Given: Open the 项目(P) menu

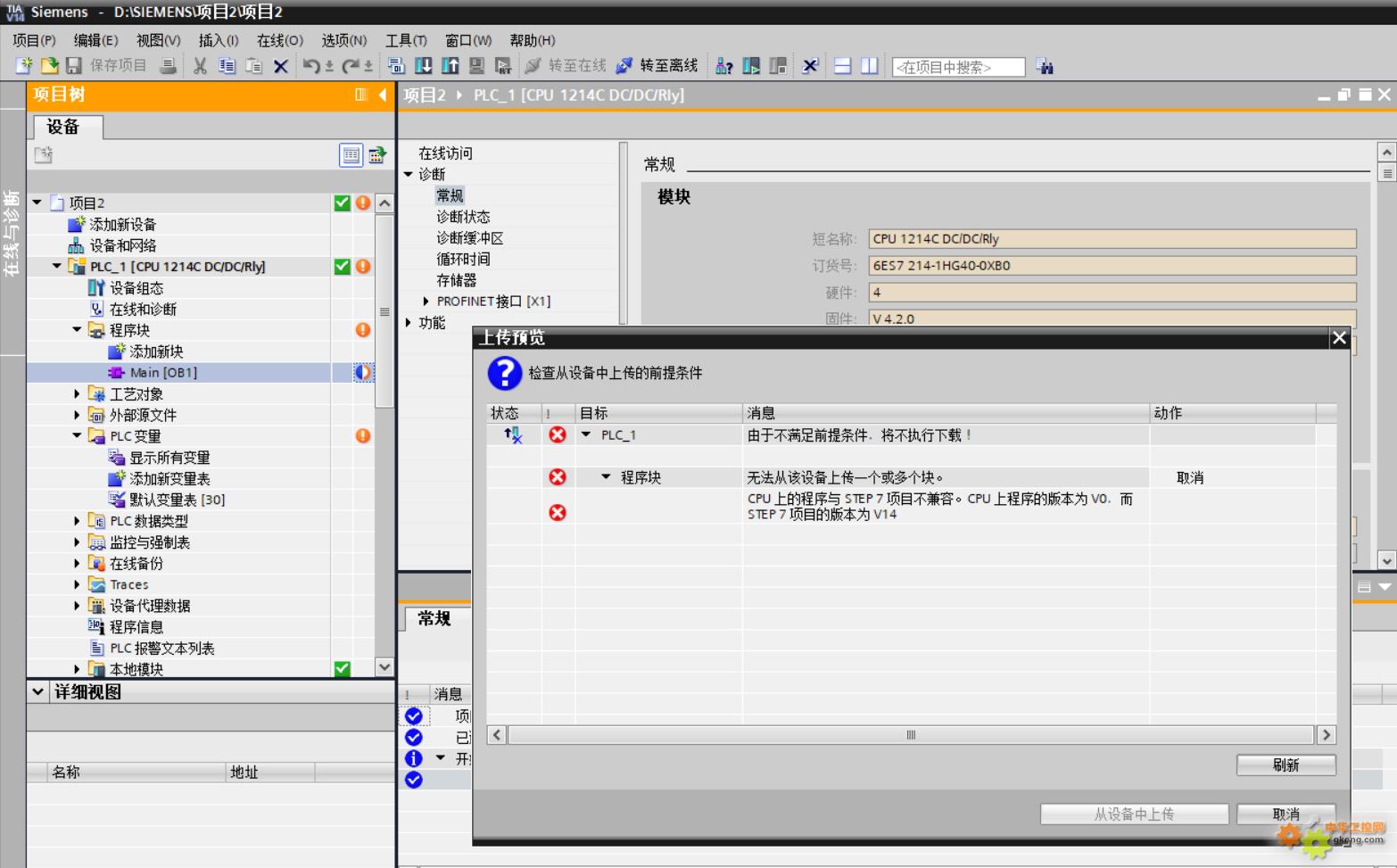Looking at the screenshot, I should pyautogui.click(x=35, y=40).
